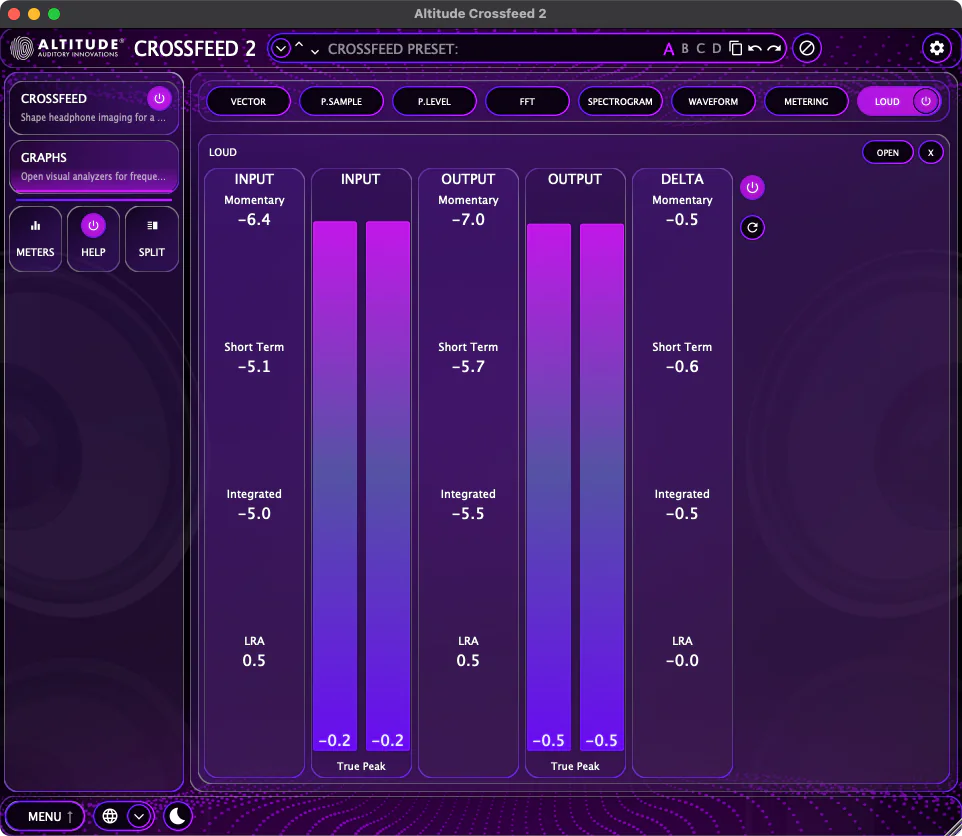
Task: Toggle the LOUD tab power switch
Action: (x=925, y=101)
